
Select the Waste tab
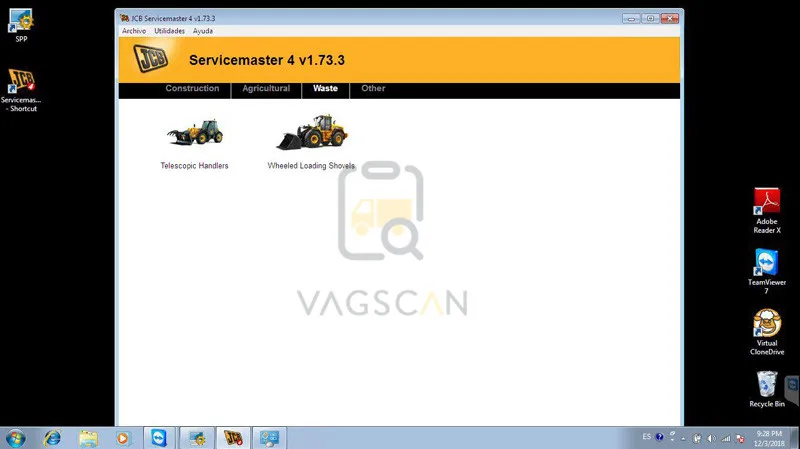click(326, 88)
